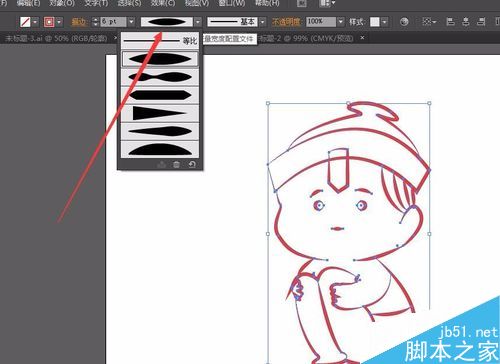Click the horizontal align center icon
Screen dimensions: 500x364
(x=466, y=22)
